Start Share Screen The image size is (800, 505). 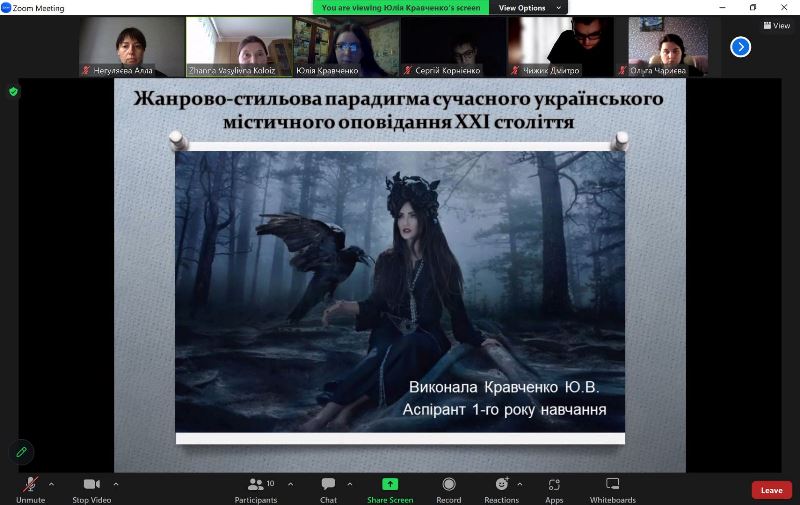click(x=390, y=488)
